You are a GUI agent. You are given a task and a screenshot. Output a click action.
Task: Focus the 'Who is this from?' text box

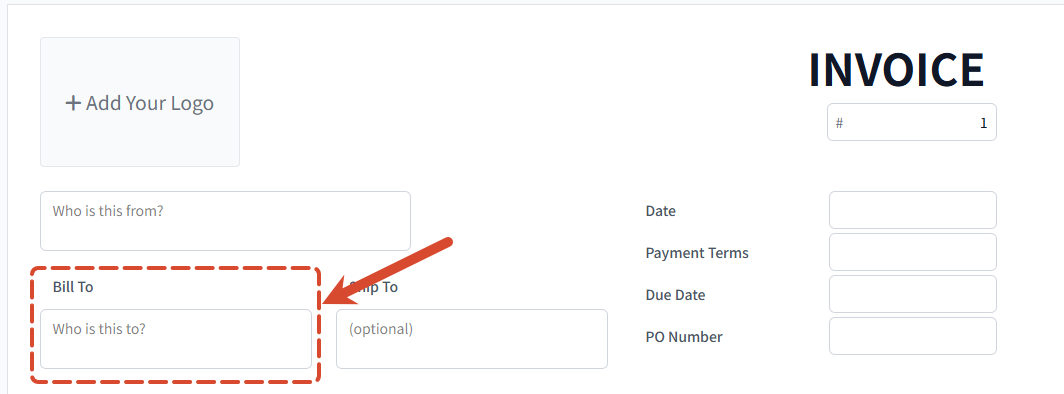click(225, 221)
